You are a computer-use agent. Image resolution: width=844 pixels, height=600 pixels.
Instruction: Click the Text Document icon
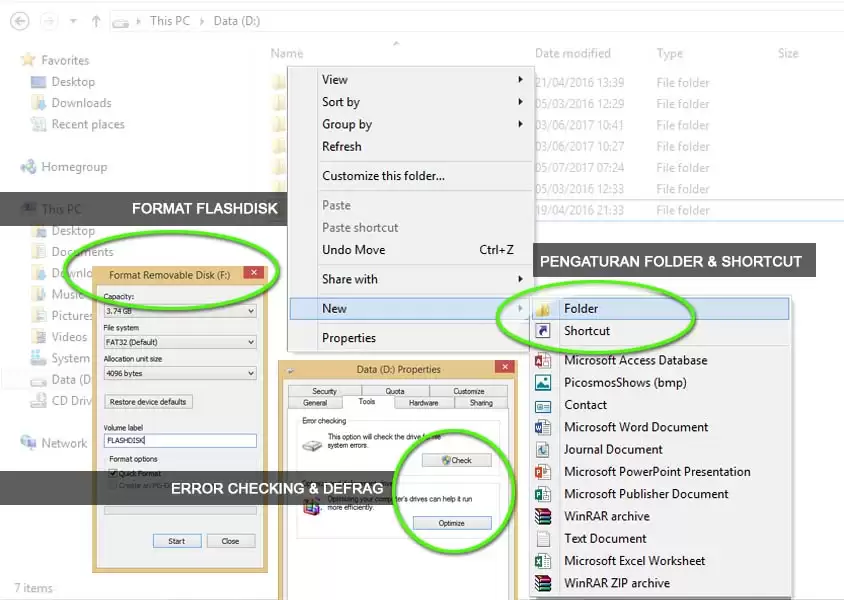click(543, 539)
